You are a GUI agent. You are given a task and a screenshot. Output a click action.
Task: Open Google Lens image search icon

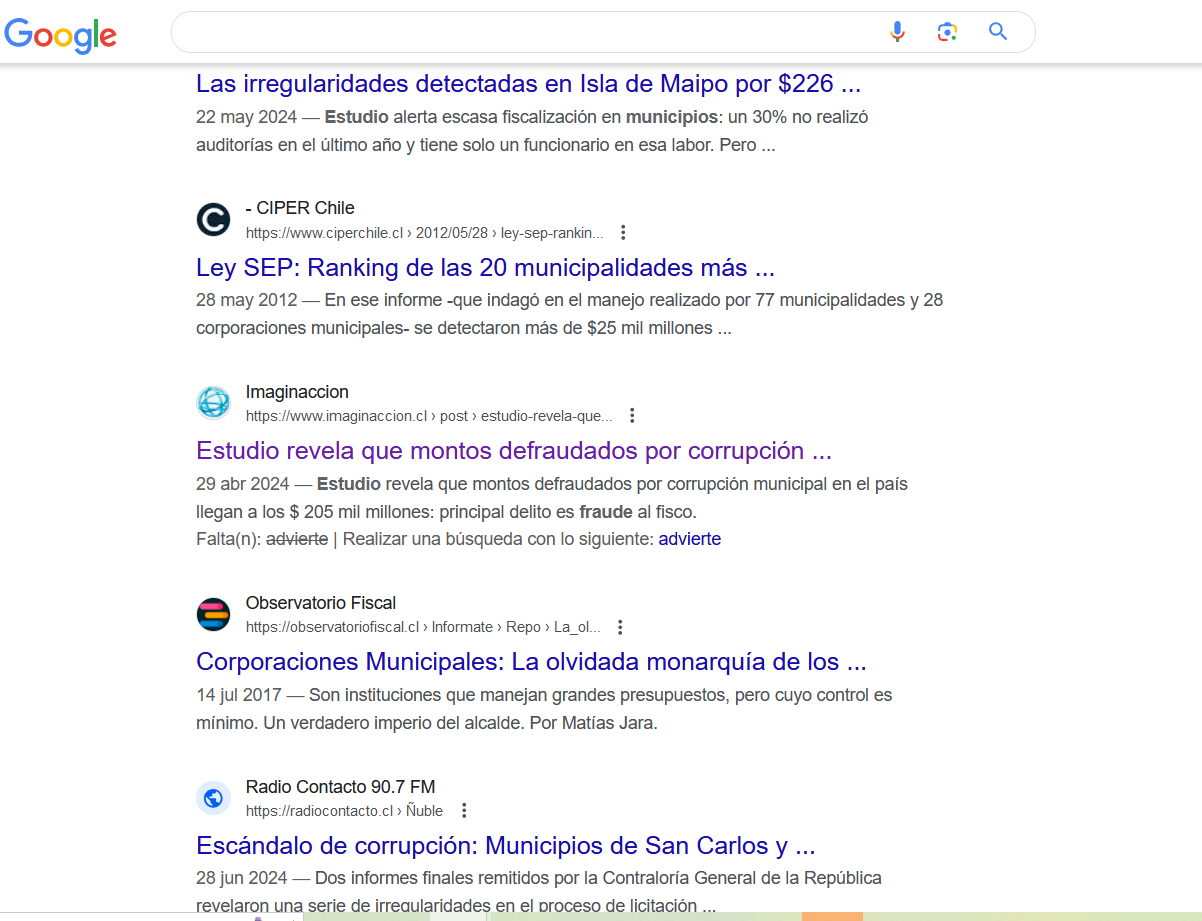pos(947,32)
